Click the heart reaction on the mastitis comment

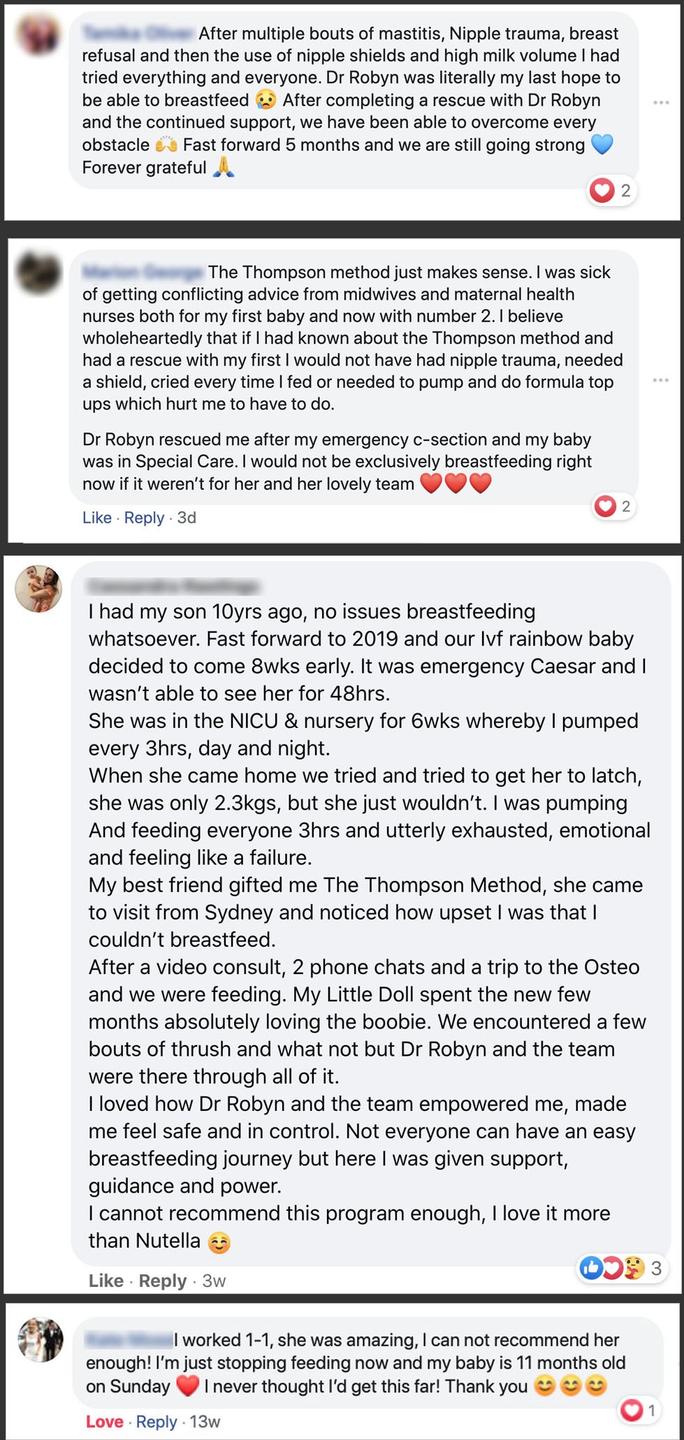click(x=602, y=190)
